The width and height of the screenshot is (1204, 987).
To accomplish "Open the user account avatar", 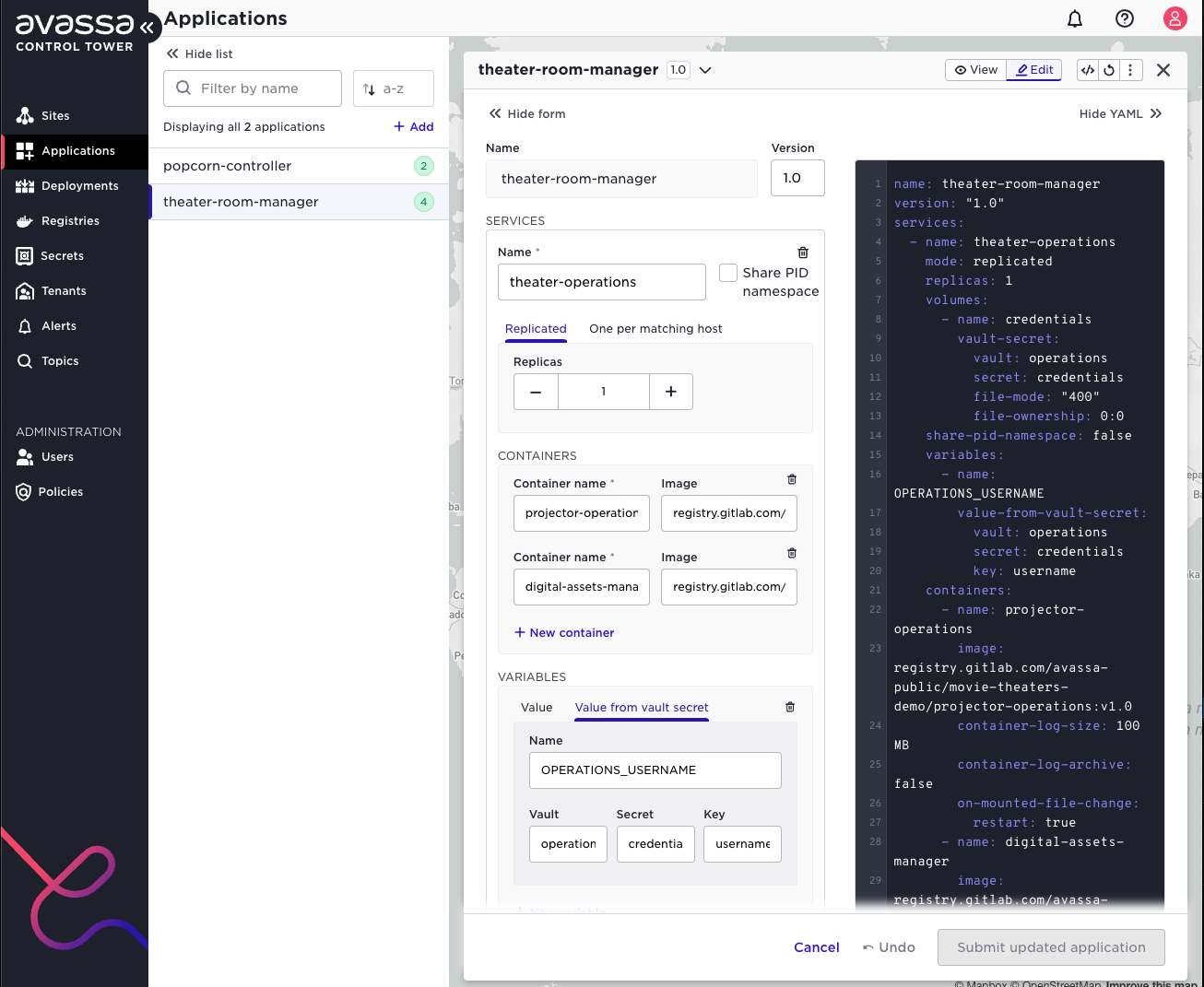I will (x=1174, y=18).
